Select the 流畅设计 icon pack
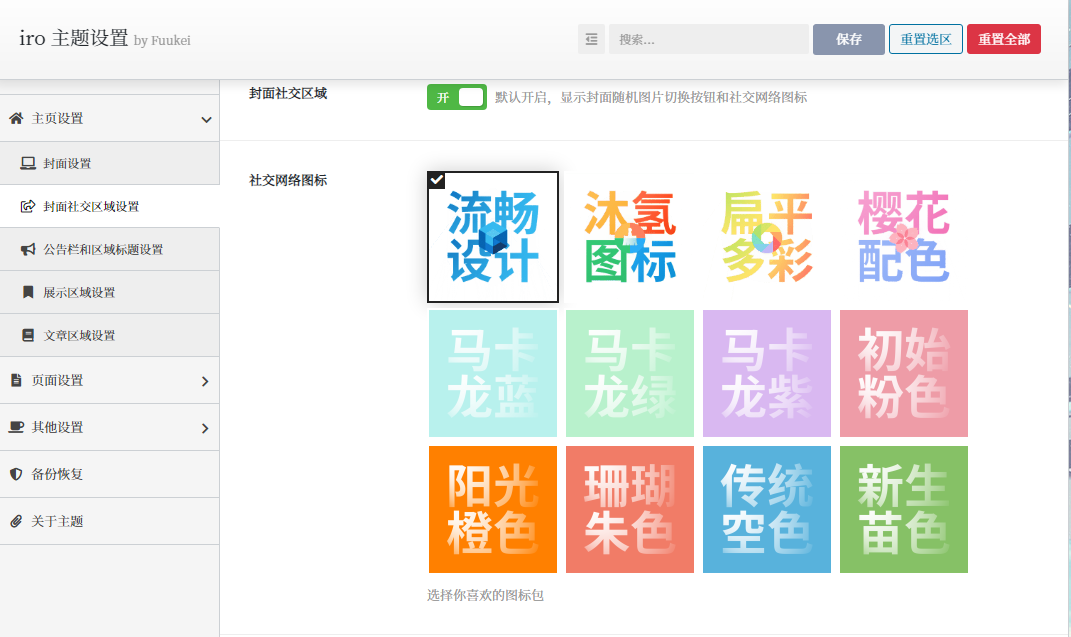The image size is (1071, 637). (492, 237)
